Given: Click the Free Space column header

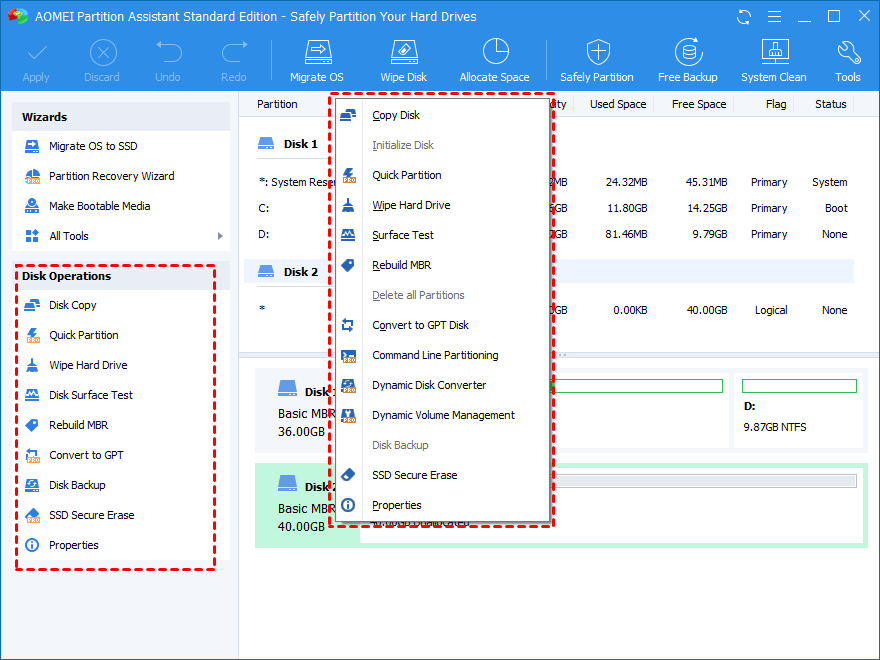Looking at the screenshot, I should pos(698,104).
